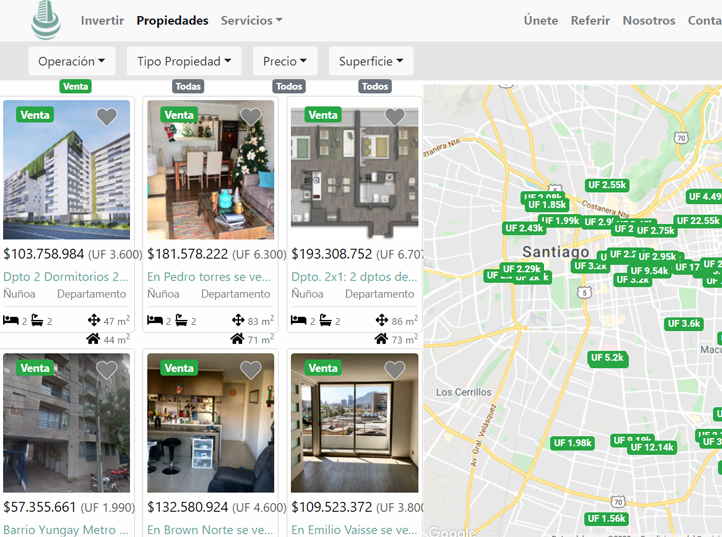Click the white apartment tower rendering photo
This screenshot has width=722, height=537.
(x=66, y=170)
